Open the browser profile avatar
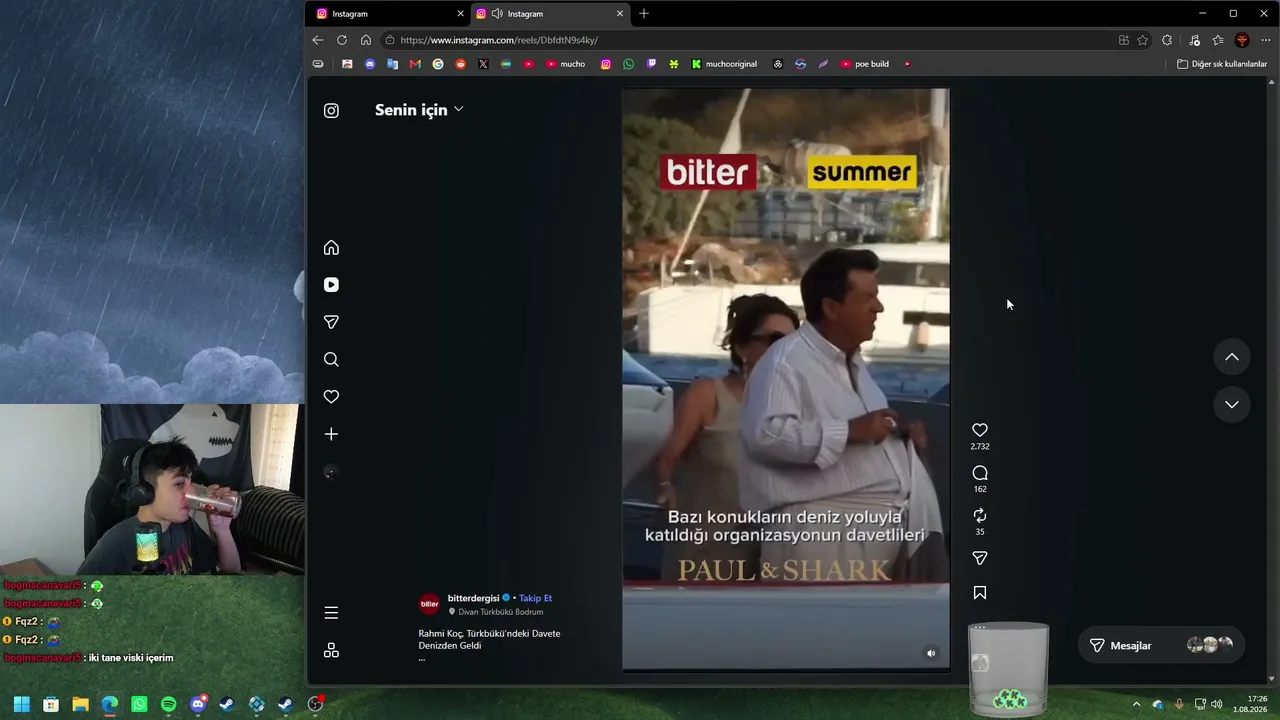 [x=1242, y=40]
